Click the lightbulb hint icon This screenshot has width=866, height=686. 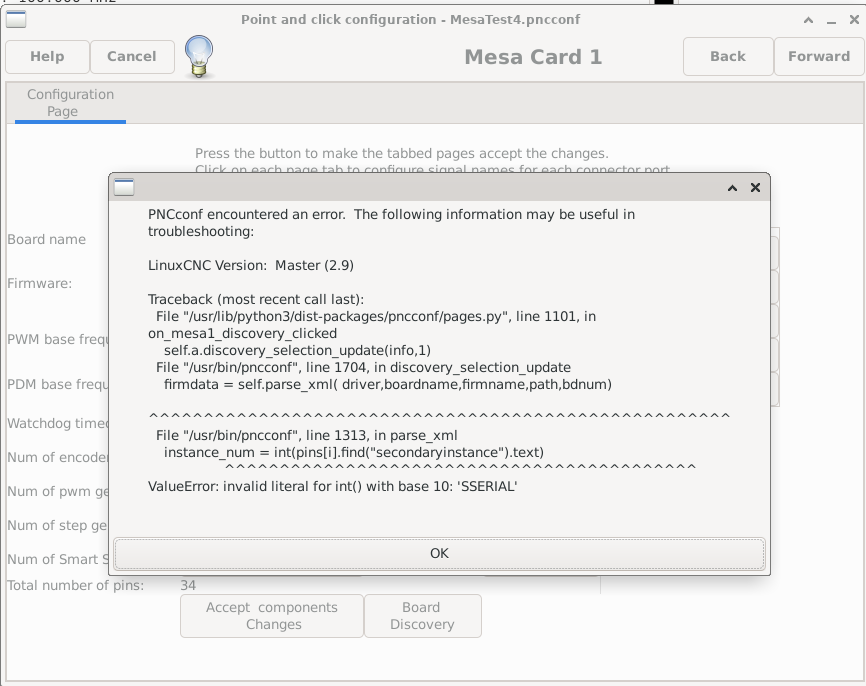tap(199, 56)
